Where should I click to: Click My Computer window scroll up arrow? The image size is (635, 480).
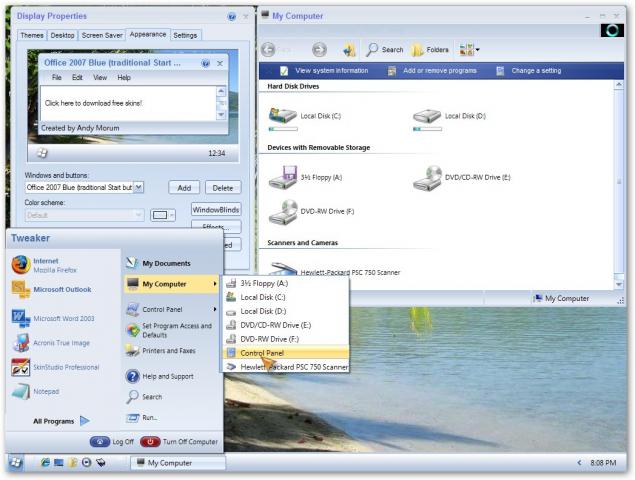(x=619, y=84)
